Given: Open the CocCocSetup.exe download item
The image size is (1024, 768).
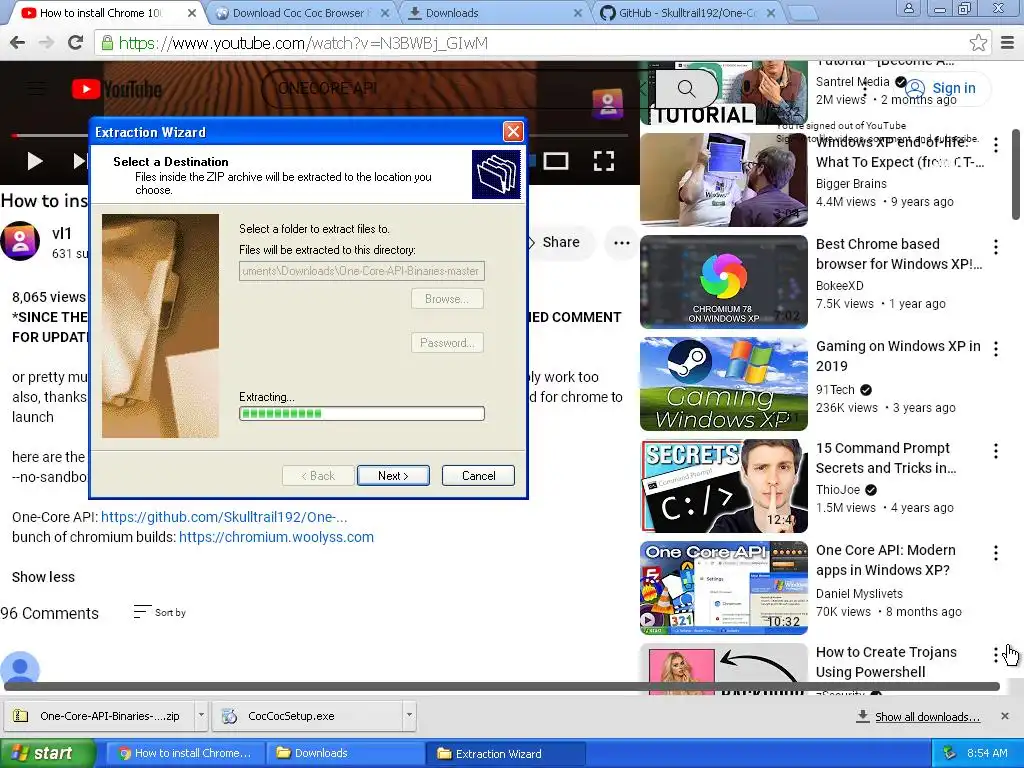Looking at the screenshot, I should [x=307, y=716].
